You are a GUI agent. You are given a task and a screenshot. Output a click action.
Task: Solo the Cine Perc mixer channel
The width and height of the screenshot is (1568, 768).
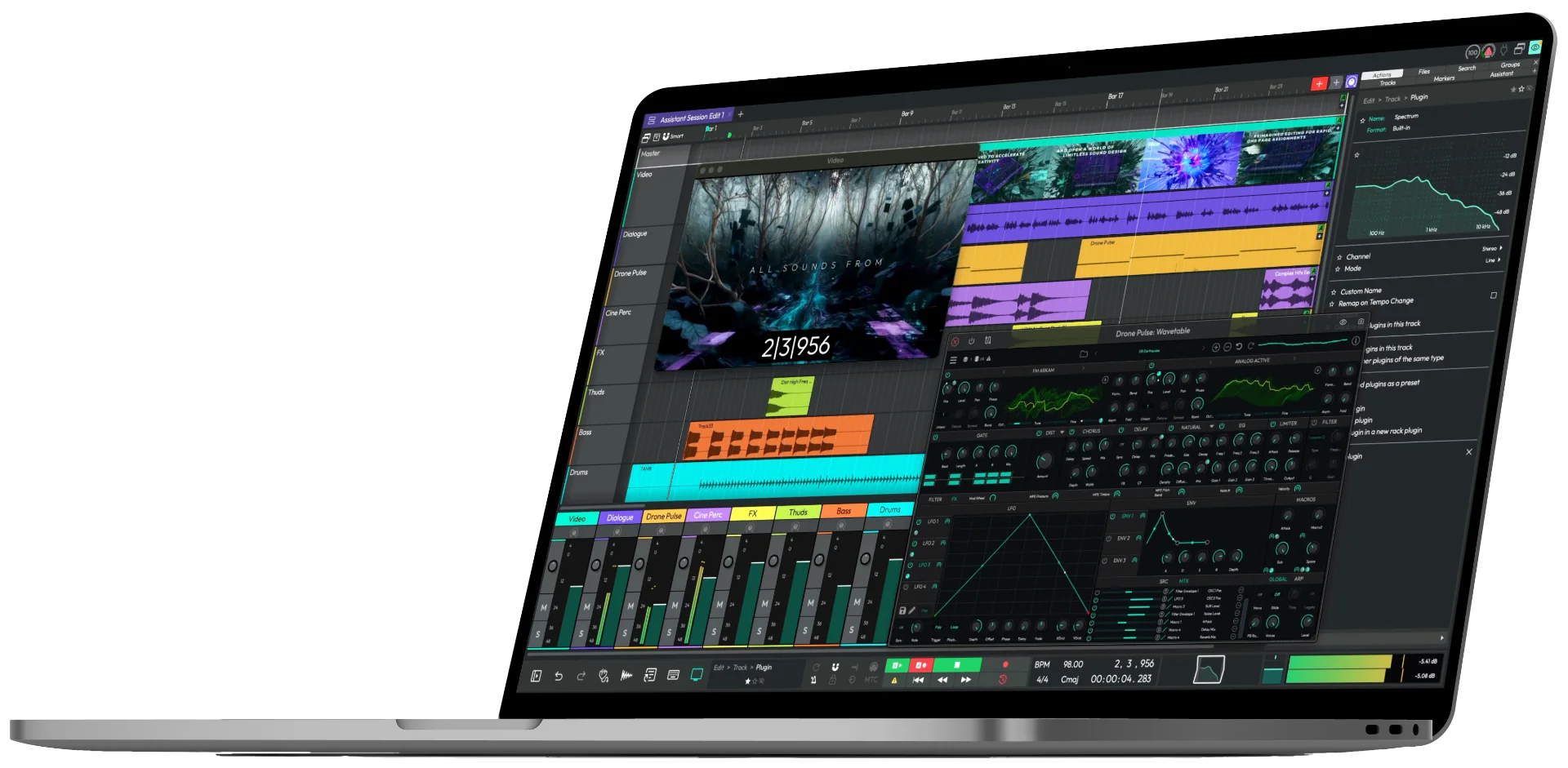[x=670, y=632]
